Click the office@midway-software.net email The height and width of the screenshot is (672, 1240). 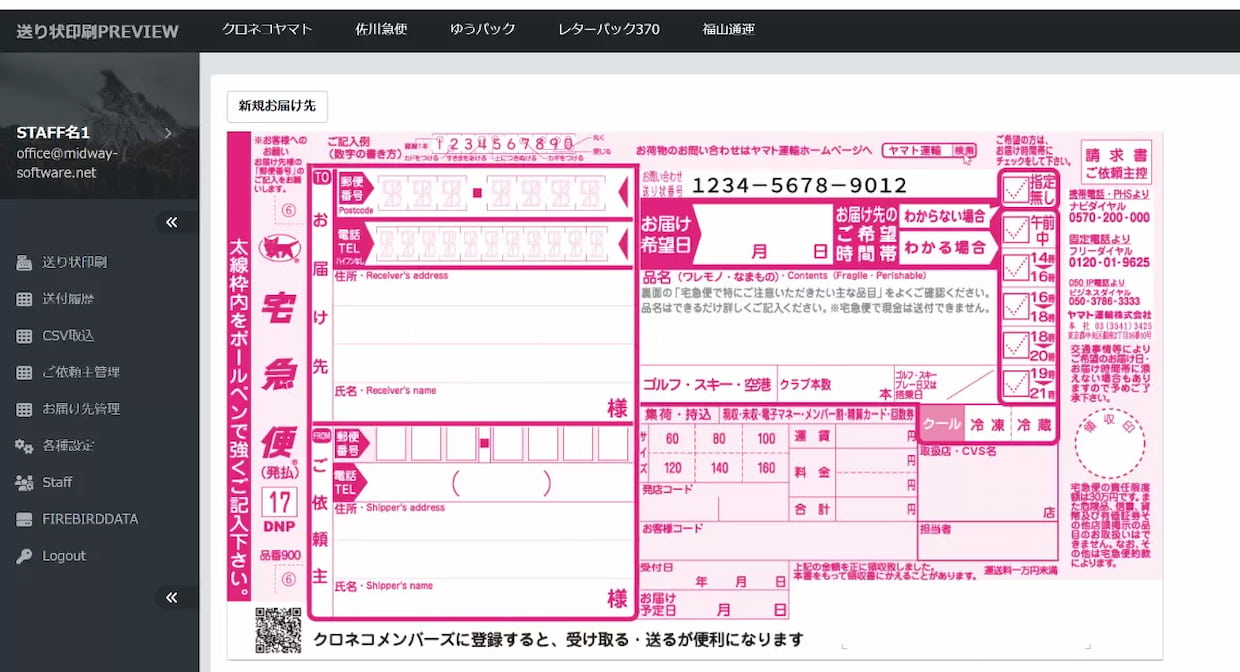(x=67, y=162)
